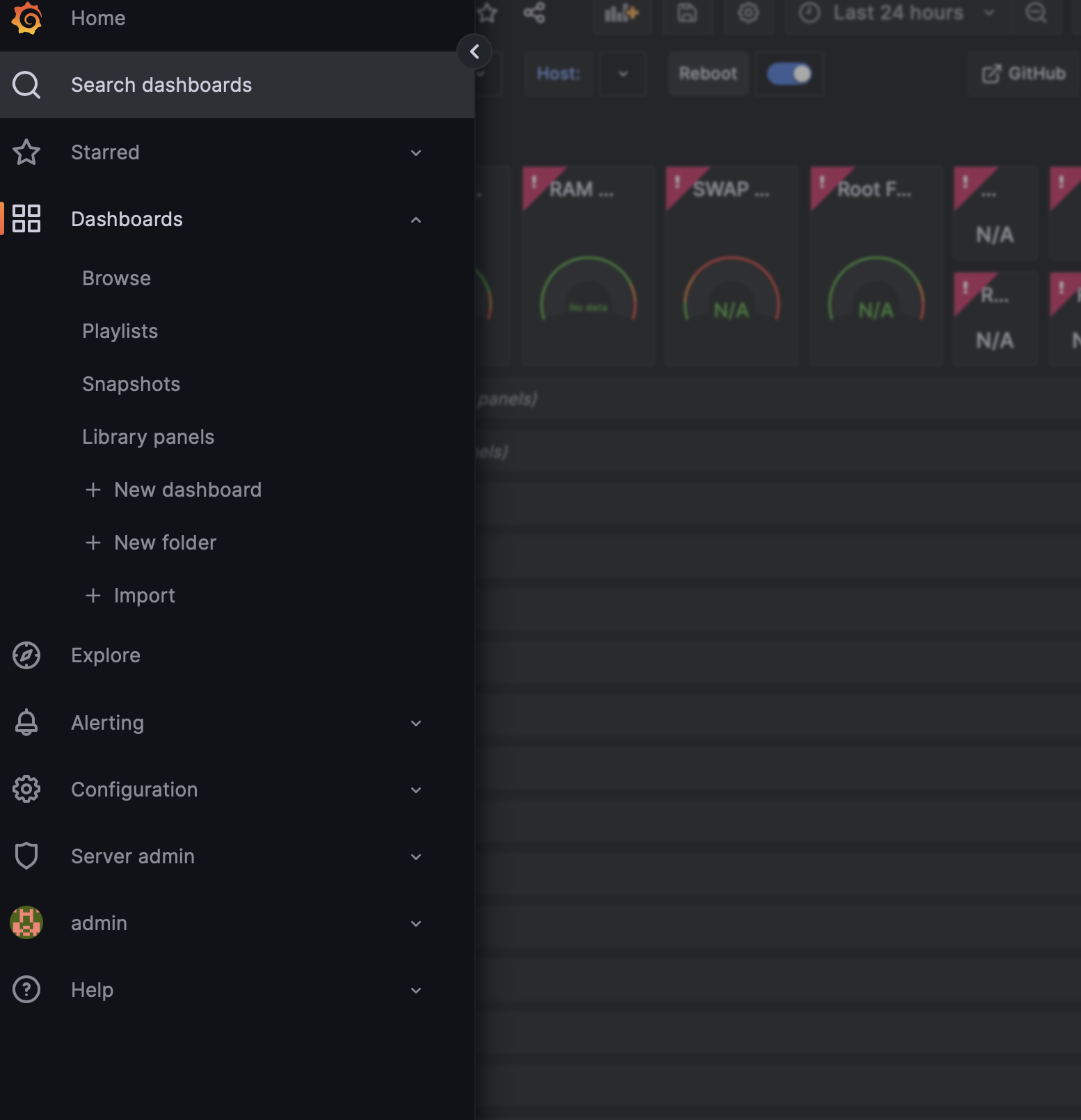Click the SWAP gauge panel

coord(731,266)
